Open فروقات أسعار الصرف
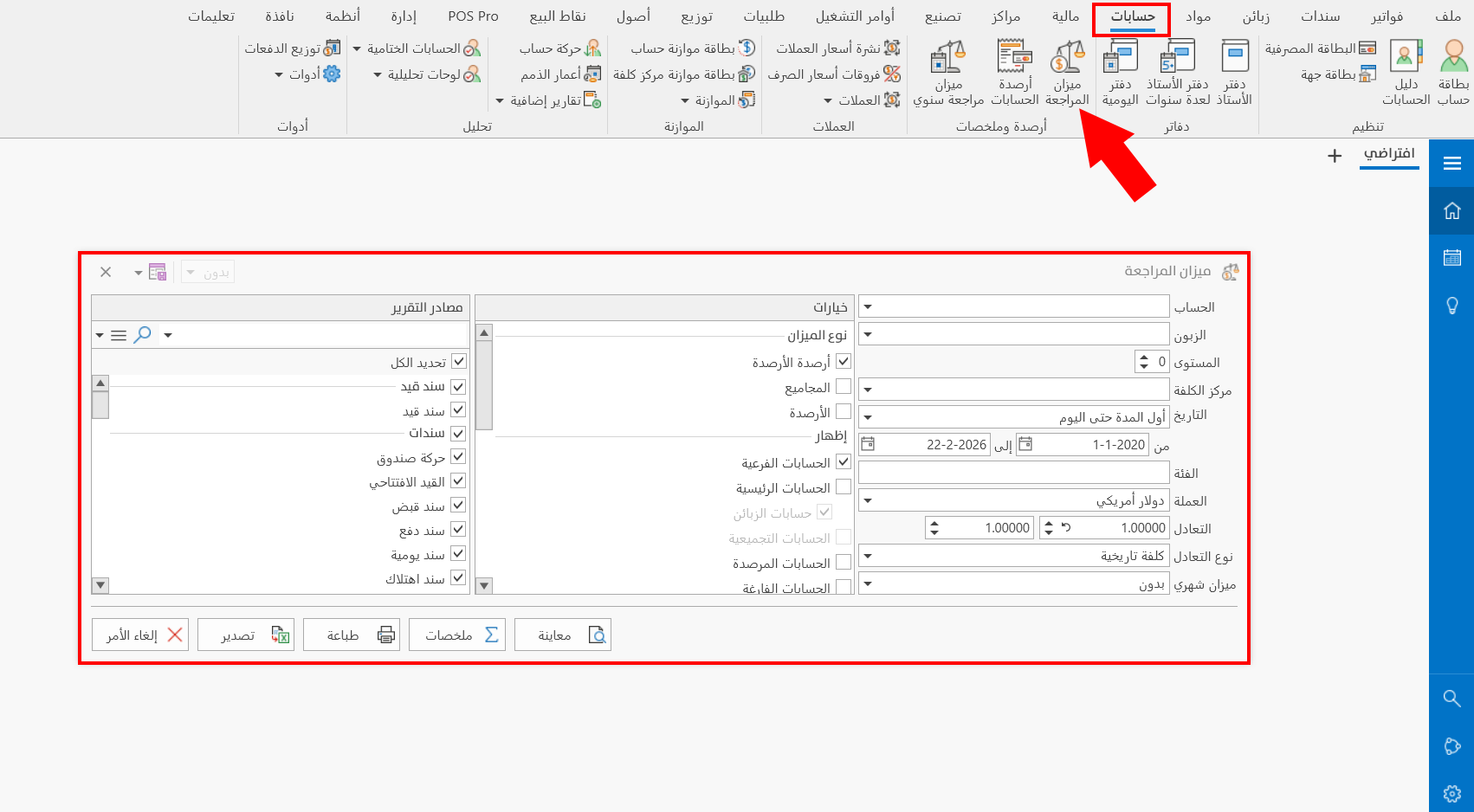 click(834, 74)
